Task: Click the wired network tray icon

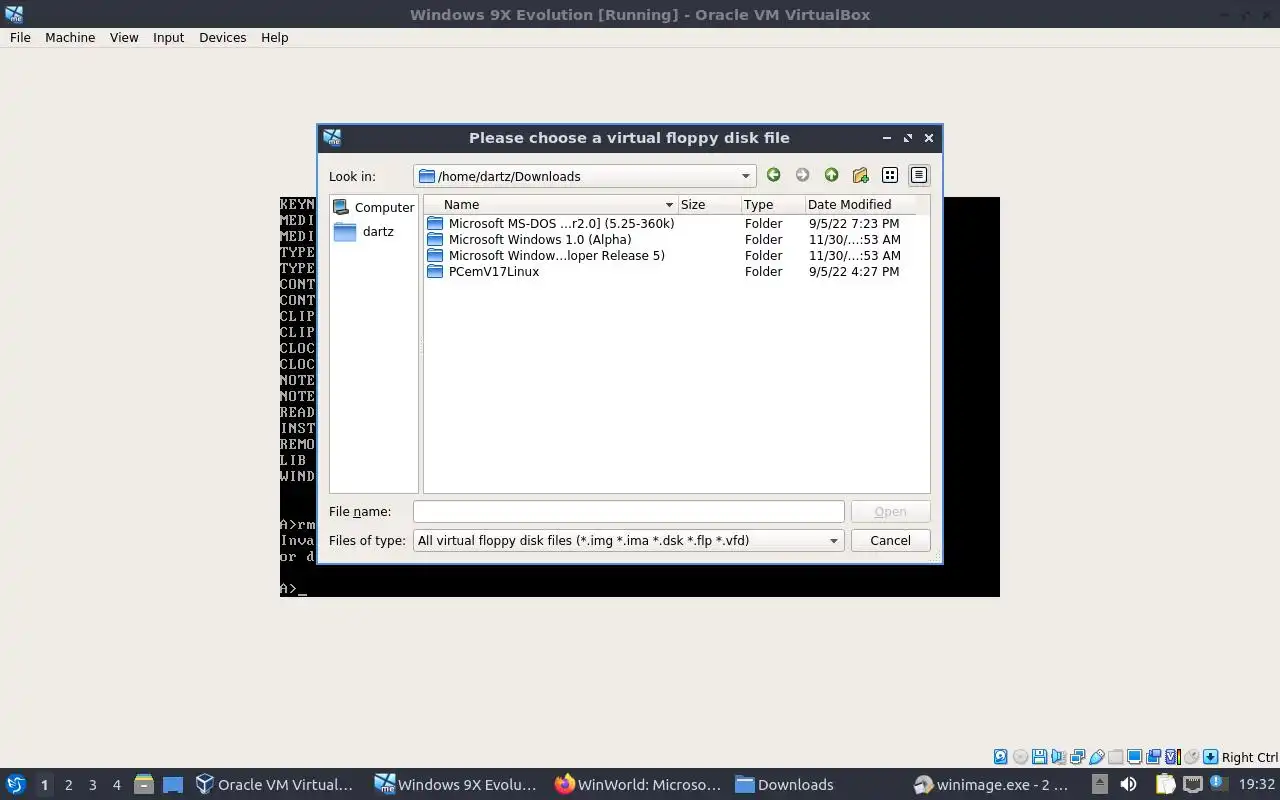Action: tap(1192, 784)
